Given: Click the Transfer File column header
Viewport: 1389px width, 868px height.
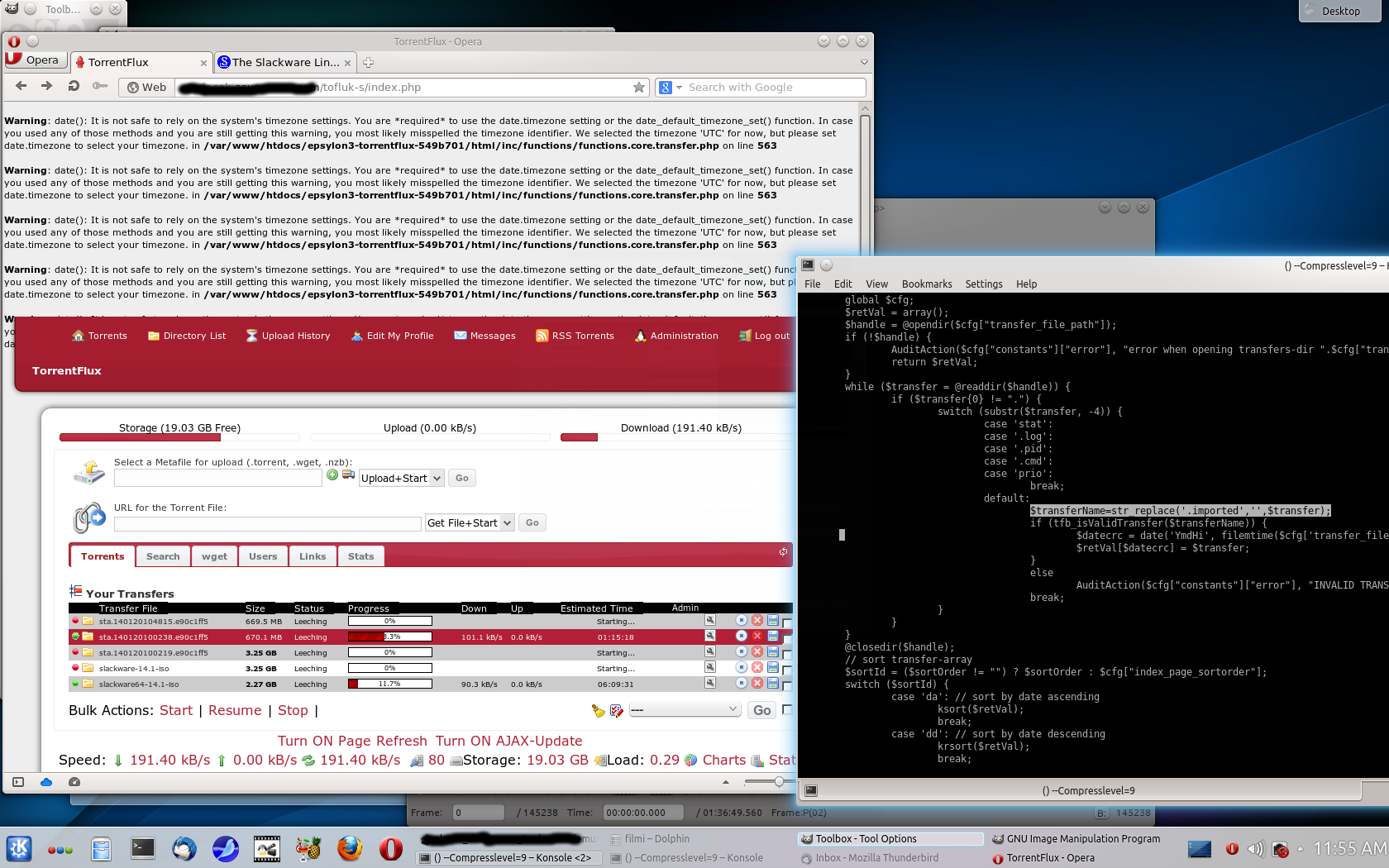Looking at the screenshot, I should tap(128, 608).
